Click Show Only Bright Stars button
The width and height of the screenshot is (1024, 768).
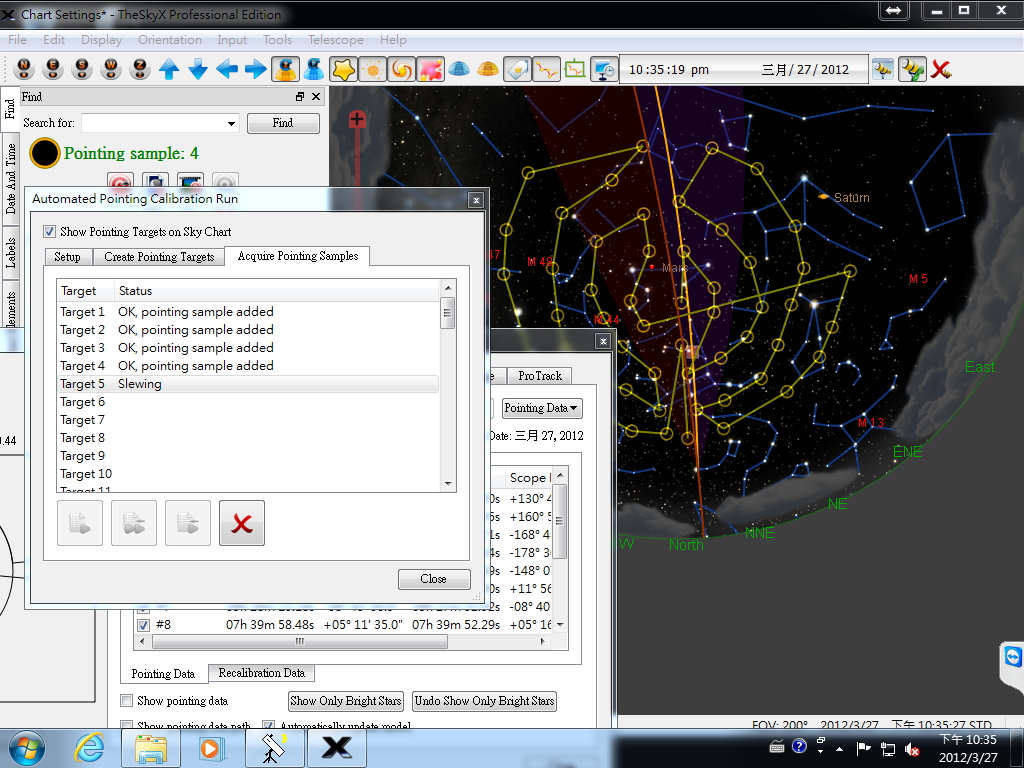click(x=346, y=701)
